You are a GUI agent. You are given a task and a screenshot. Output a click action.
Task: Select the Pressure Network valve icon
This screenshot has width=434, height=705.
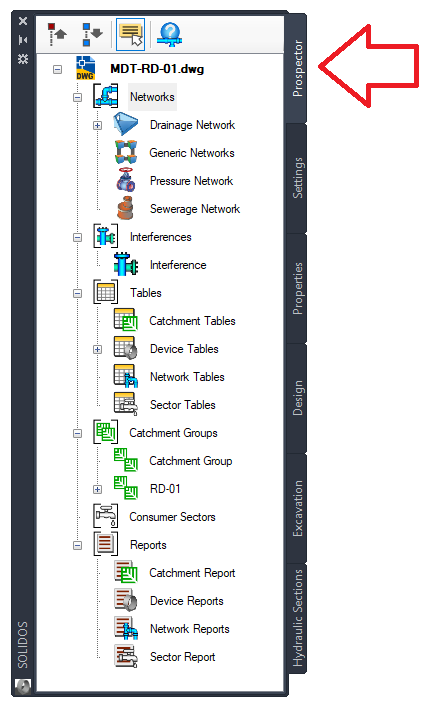[x=126, y=181]
